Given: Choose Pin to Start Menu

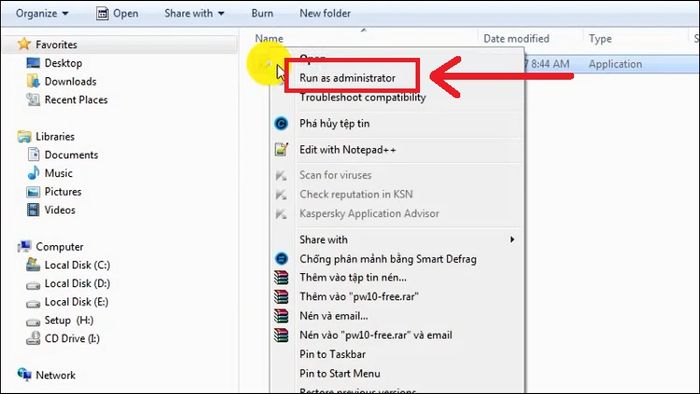Looking at the screenshot, I should coord(340,373).
